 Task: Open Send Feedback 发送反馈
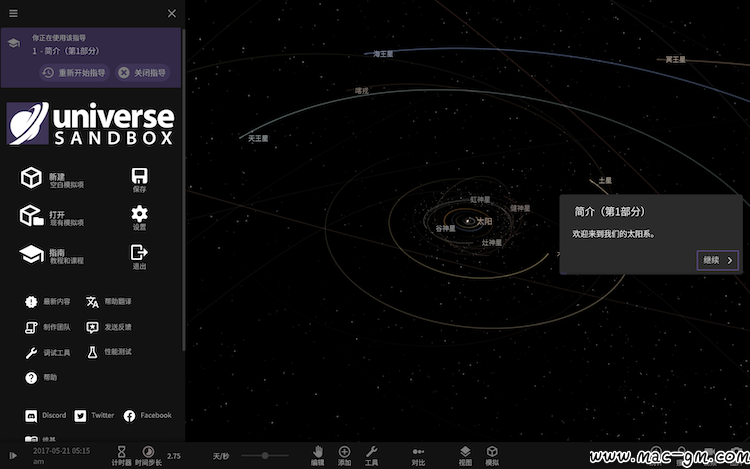coord(109,327)
